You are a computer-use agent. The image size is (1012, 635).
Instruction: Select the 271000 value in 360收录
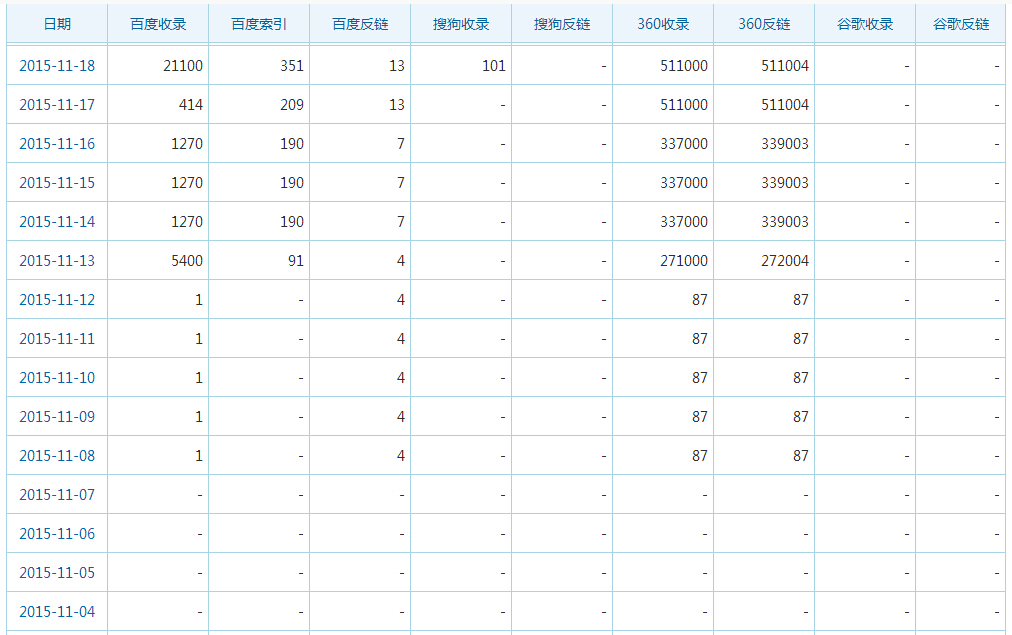click(683, 261)
